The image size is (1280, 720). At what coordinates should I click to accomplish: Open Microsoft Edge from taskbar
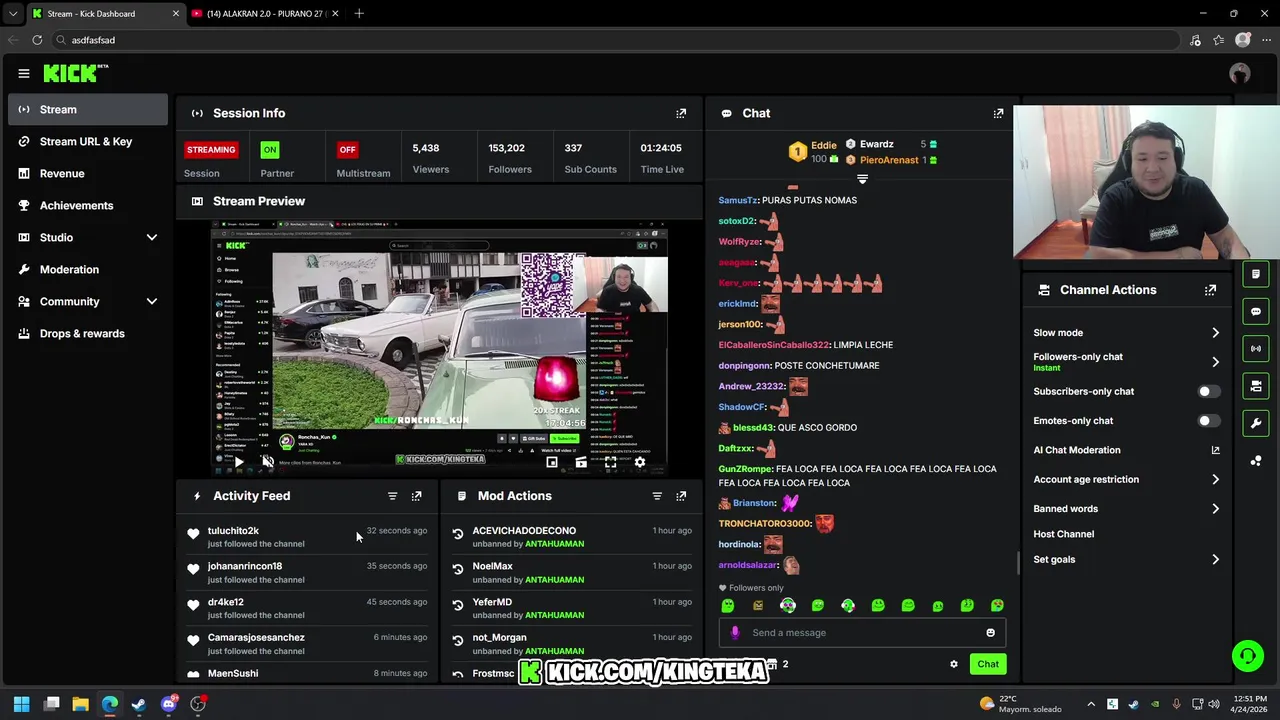tap(110, 704)
